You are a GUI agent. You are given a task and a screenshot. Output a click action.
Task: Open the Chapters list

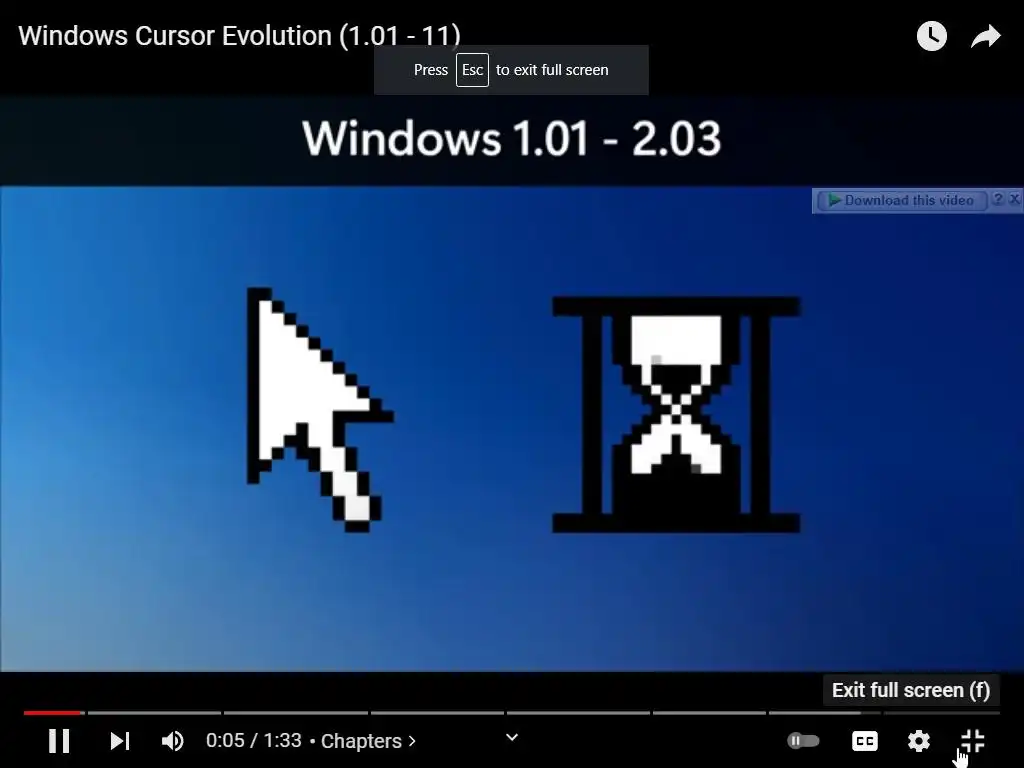pos(368,741)
